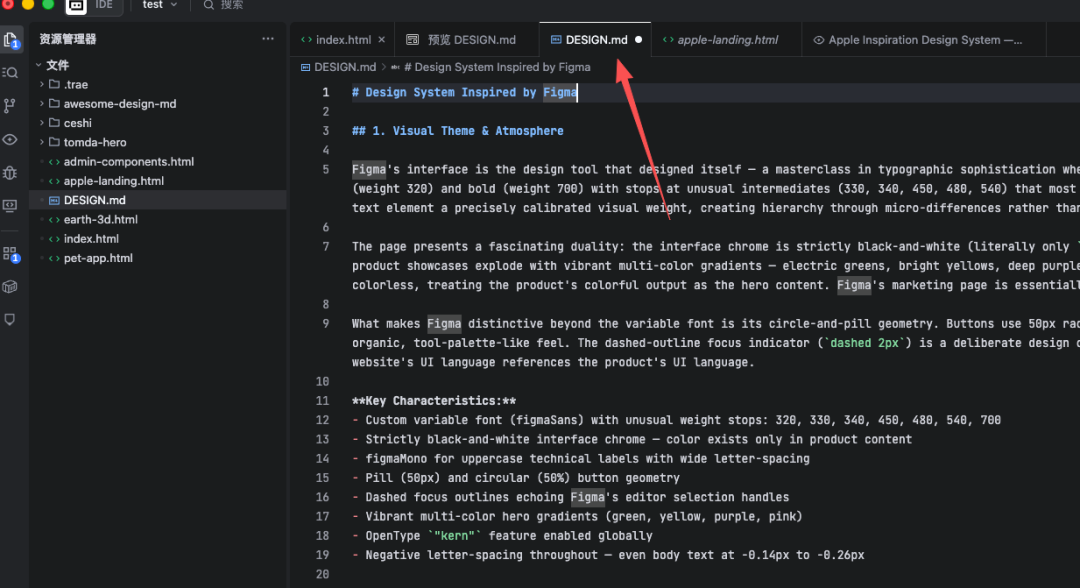Collapse the 文件 section header

(57, 65)
